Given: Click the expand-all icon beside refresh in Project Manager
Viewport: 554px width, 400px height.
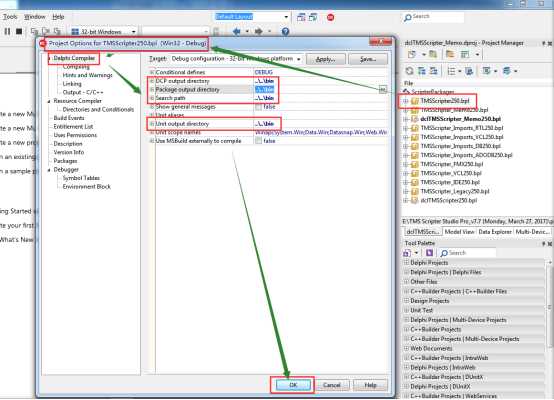Looking at the screenshot, I should click(x=422, y=71).
